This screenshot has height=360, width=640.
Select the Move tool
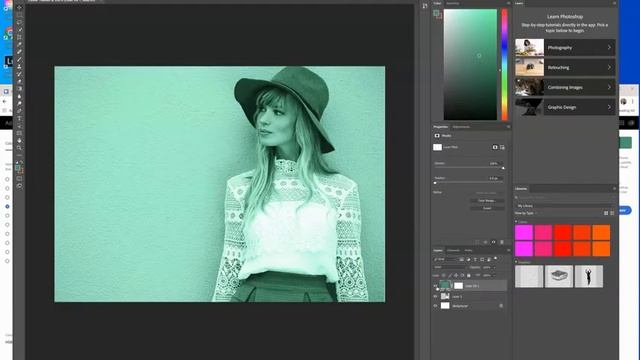(19, 7)
